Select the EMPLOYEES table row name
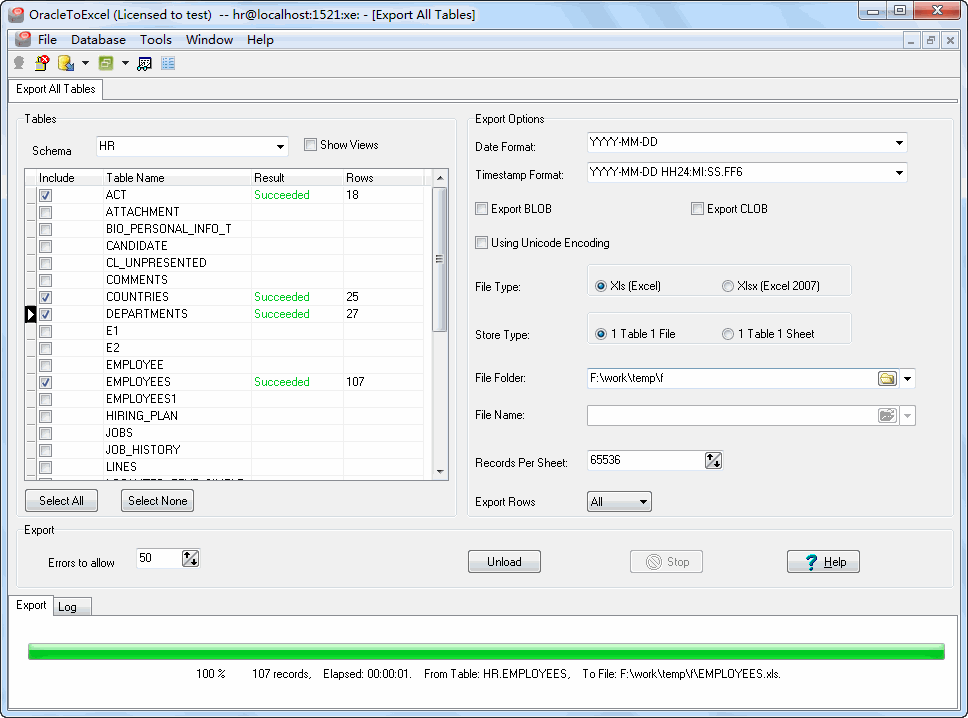Screen dimensions: 968x718 click(138, 382)
